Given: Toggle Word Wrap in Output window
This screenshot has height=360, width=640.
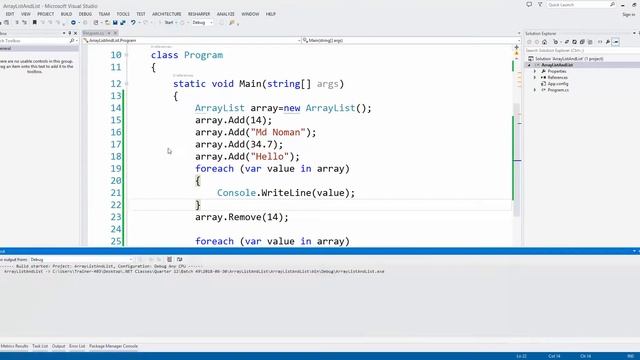Looking at the screenshot, I should point(180,260).
